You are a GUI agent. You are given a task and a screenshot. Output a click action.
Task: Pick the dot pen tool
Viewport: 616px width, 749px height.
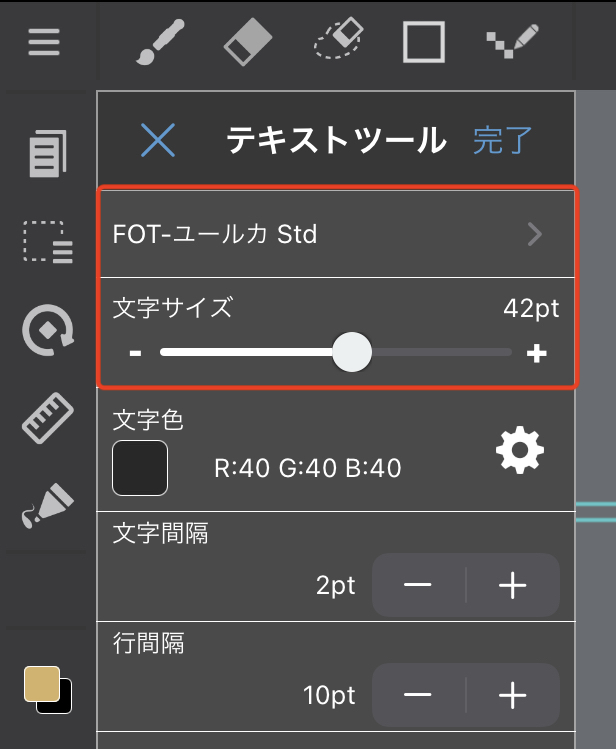pyautogui.click(x=512, y=42)
